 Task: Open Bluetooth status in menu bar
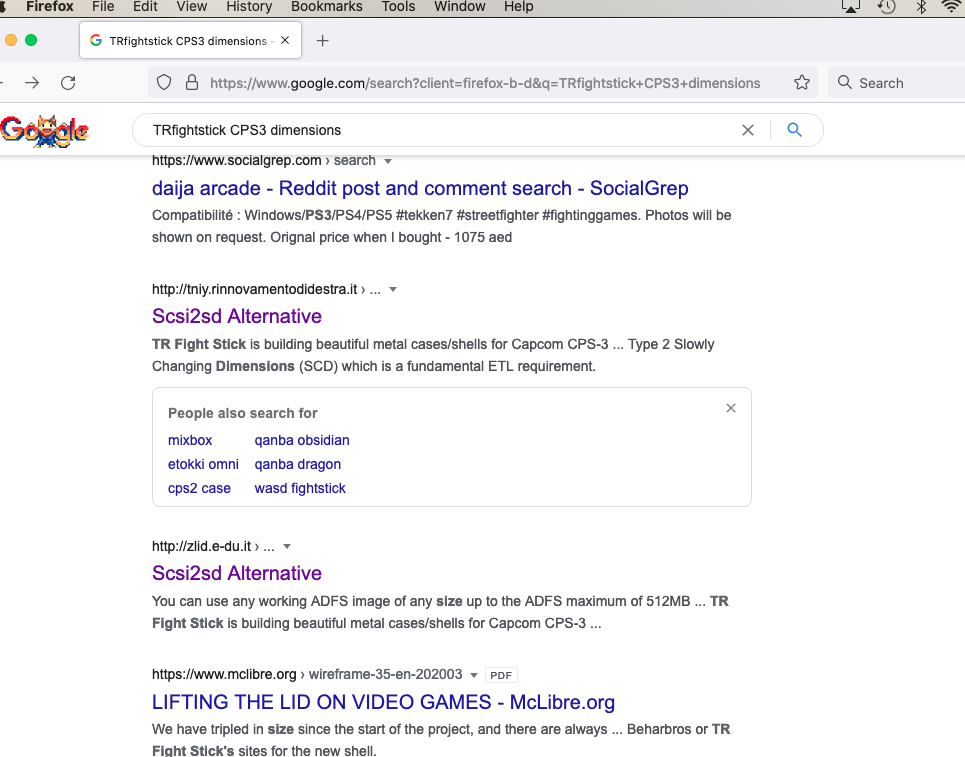click(x=921, y=7)
